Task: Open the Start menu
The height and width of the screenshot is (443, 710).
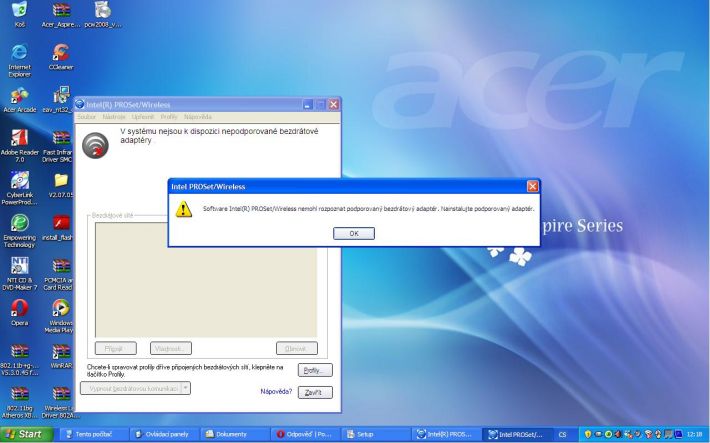Action: click(26, 434)
